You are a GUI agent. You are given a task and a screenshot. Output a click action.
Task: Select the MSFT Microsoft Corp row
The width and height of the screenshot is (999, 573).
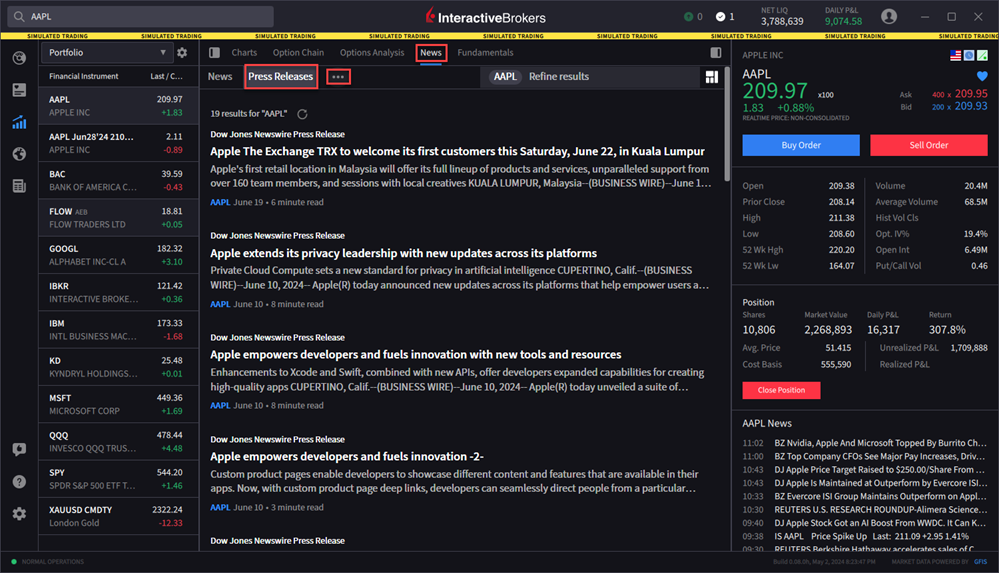(x=119, y=405)
